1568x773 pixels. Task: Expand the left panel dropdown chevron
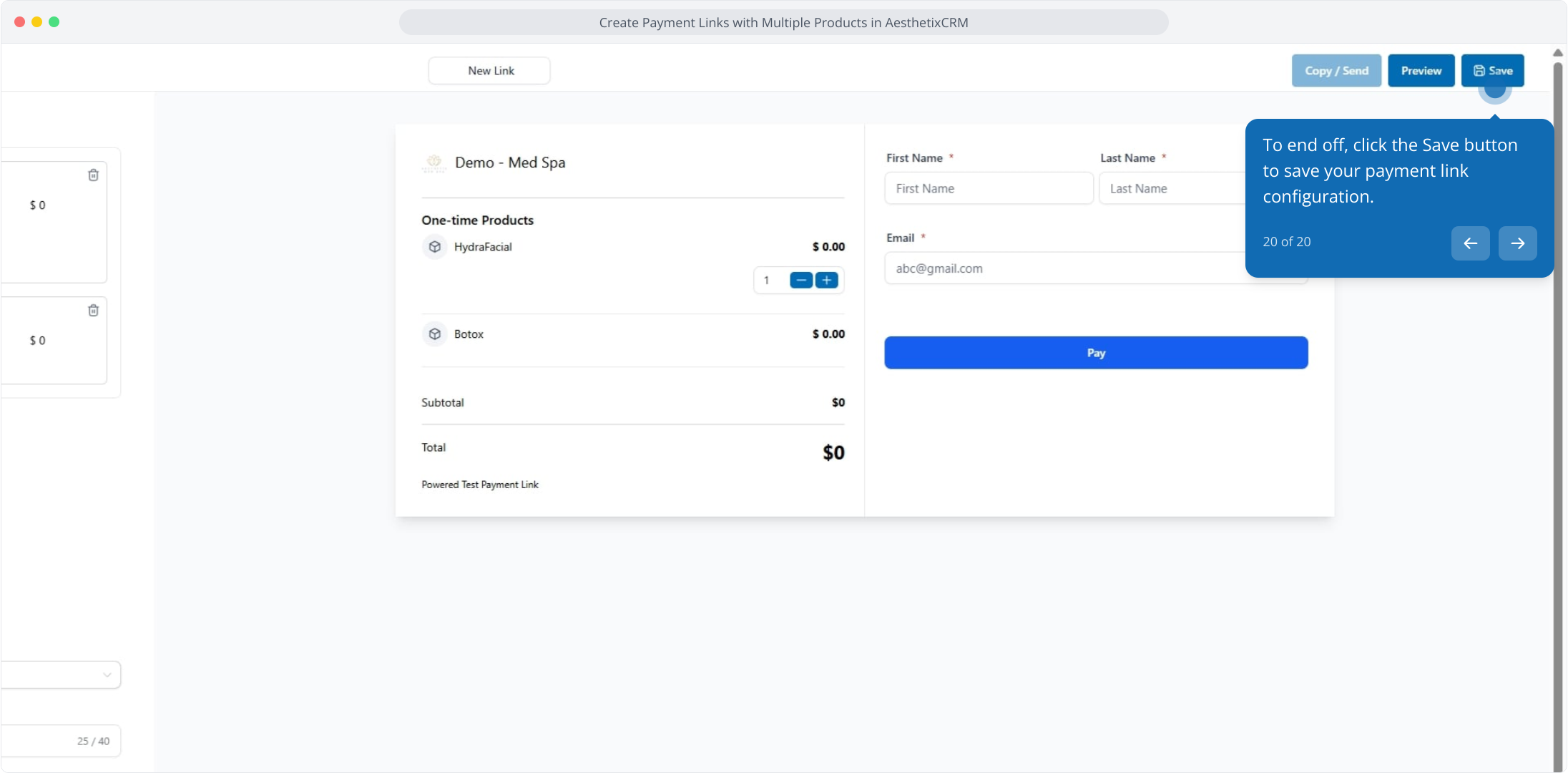[x=107, y=675]
